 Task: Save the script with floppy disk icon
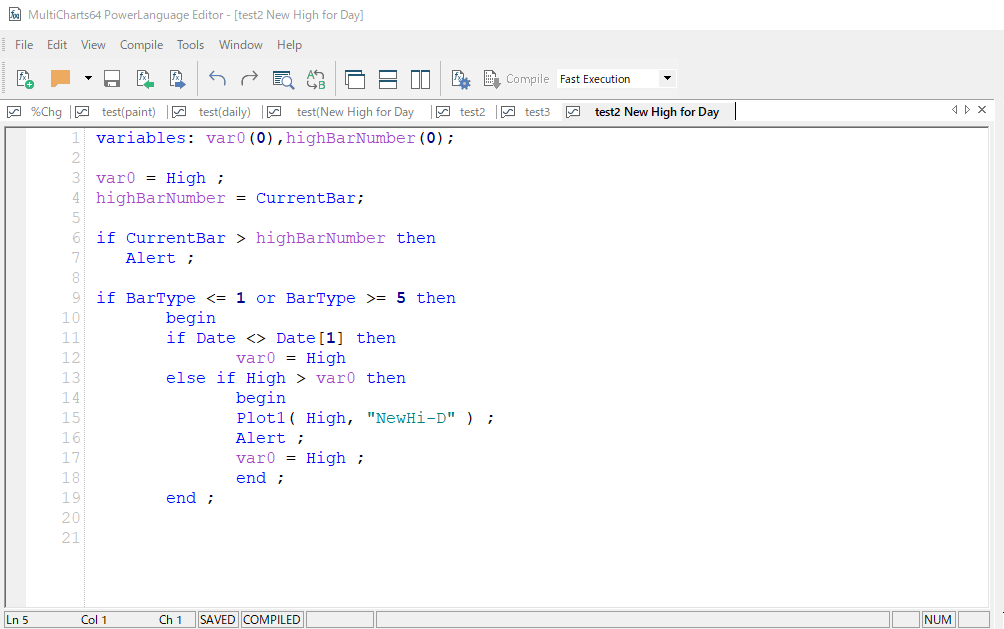click(112, 79)
